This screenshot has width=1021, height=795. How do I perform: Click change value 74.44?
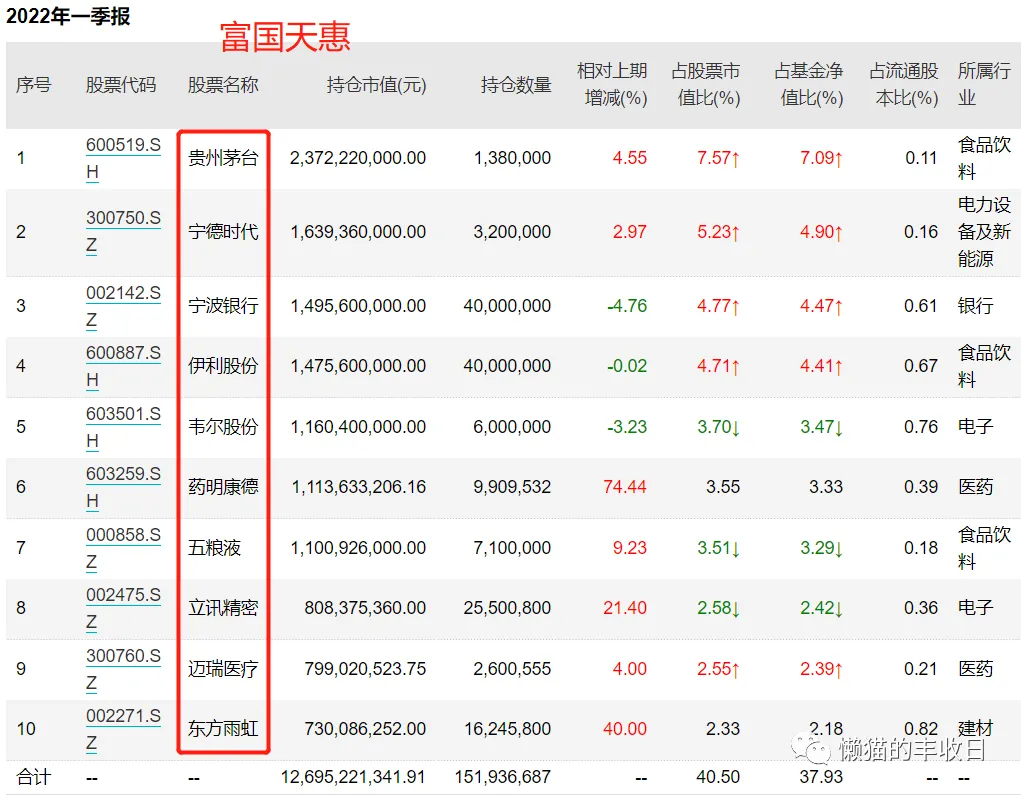pos(625,487)
